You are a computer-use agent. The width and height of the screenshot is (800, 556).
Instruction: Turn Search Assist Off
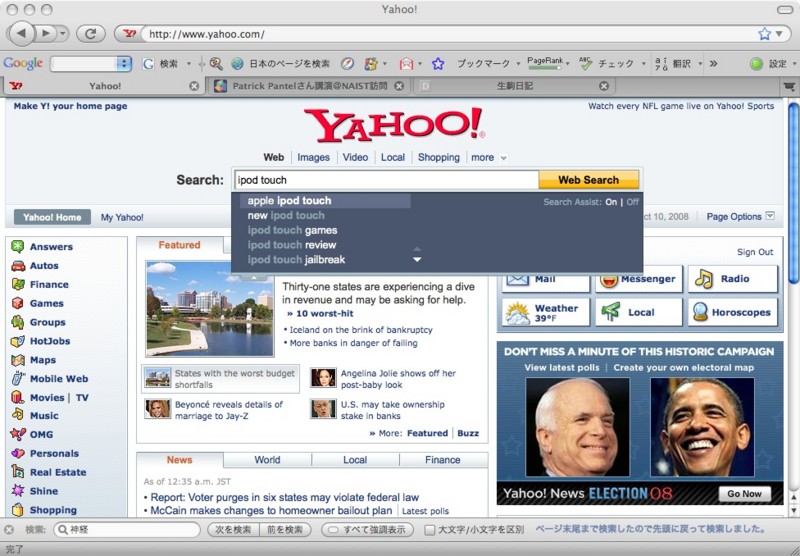tap(633, 202)
